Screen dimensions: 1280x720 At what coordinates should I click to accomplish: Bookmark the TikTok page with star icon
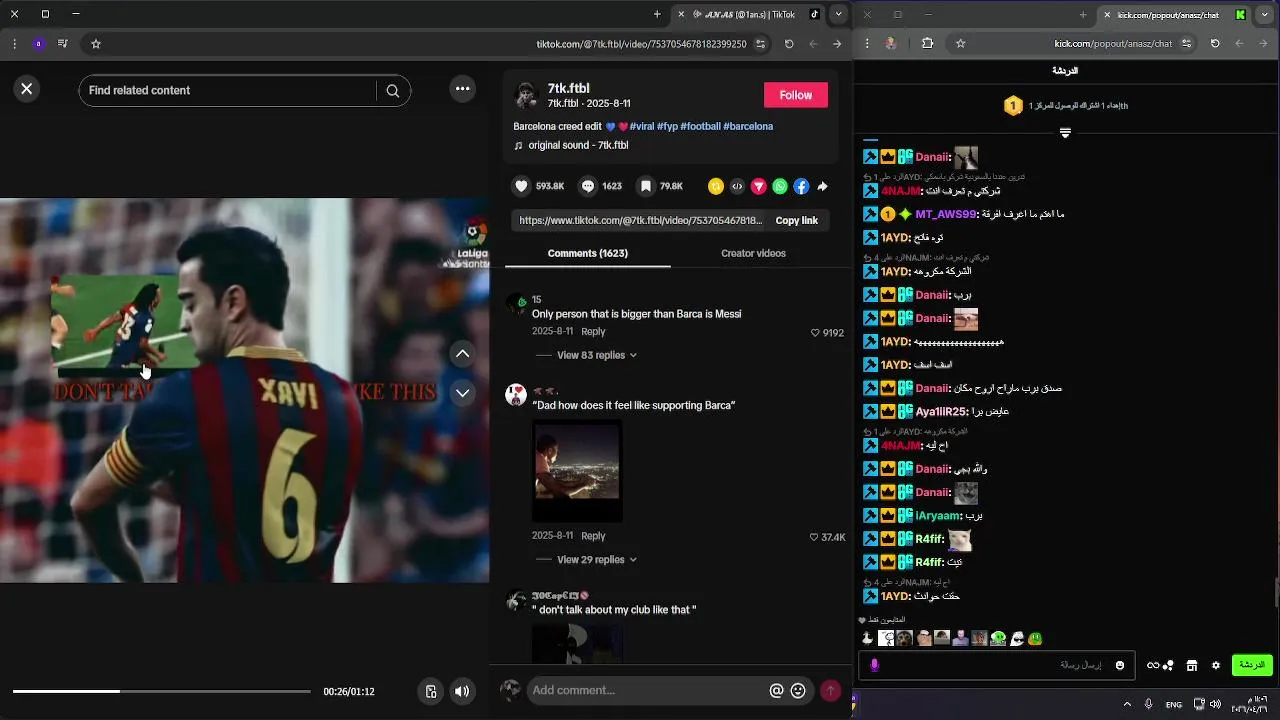click(96, 44)
